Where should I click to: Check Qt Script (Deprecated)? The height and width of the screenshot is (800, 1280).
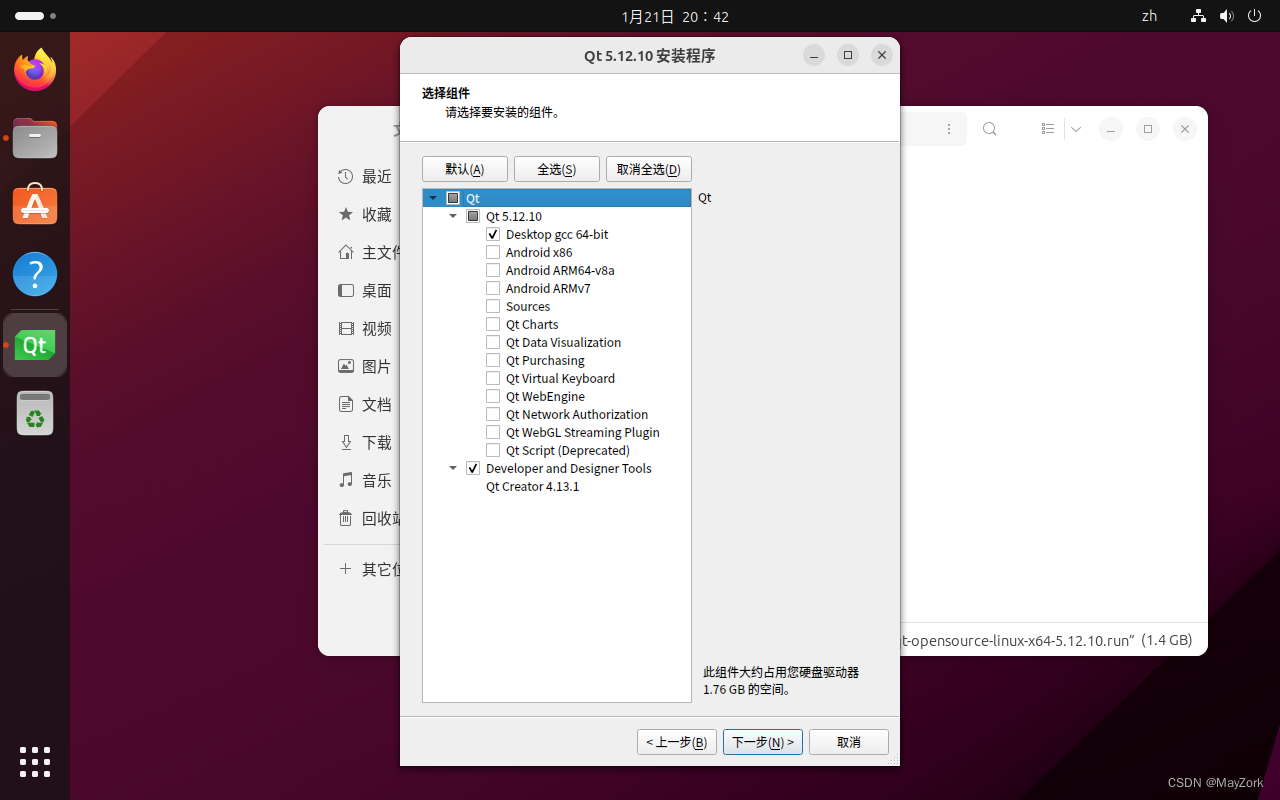click(x=493, y=451)
